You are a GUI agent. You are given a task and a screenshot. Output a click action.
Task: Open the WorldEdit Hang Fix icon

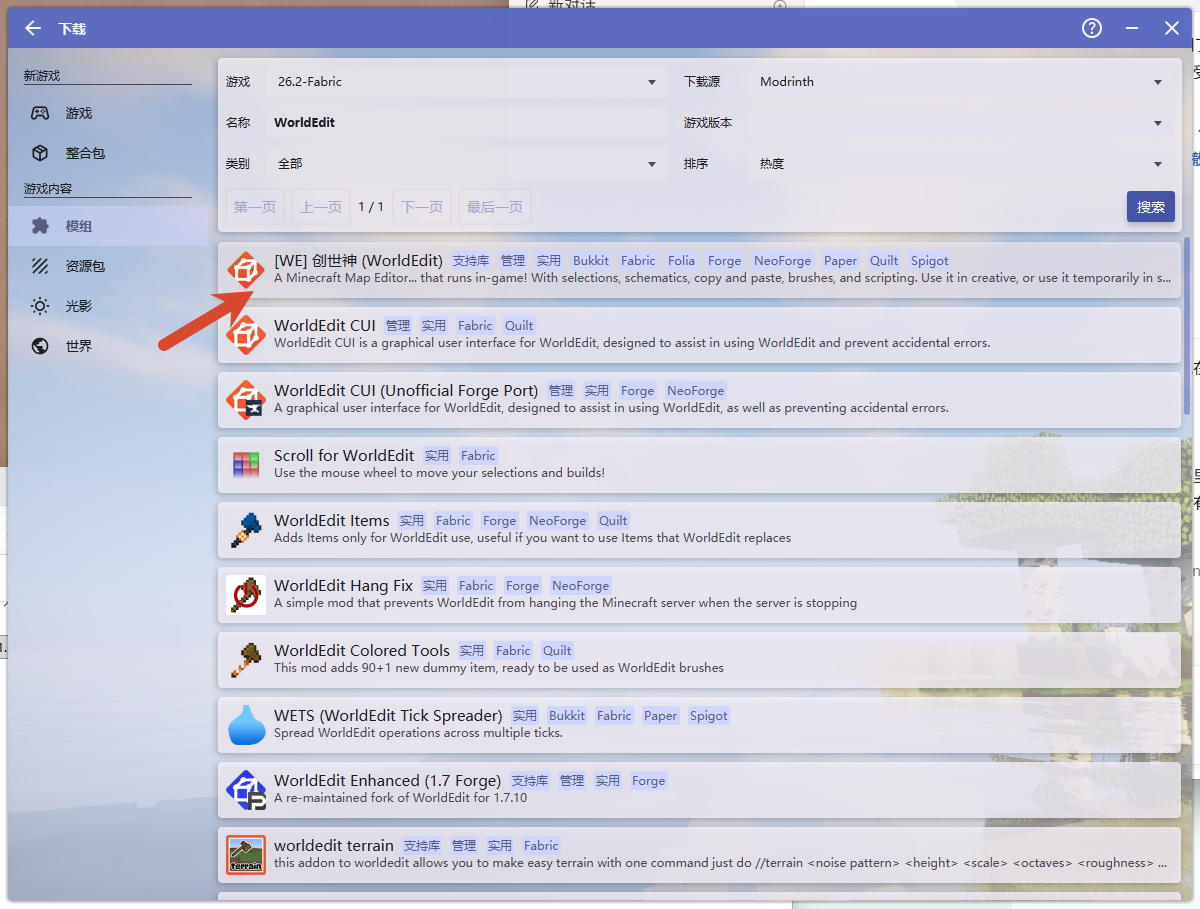[x=246, y=594]
